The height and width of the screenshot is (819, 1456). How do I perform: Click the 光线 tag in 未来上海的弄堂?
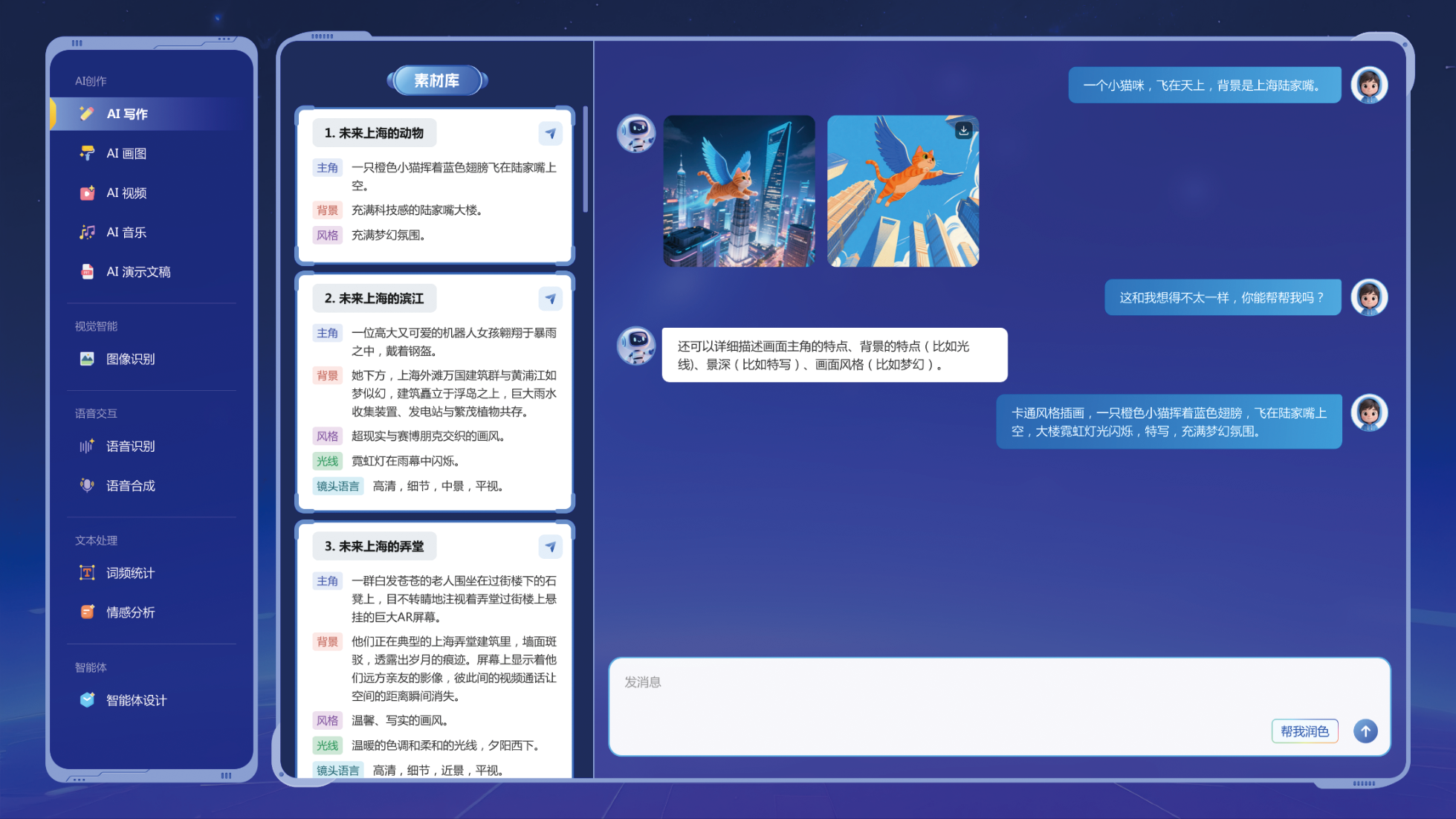pos(327,746)
